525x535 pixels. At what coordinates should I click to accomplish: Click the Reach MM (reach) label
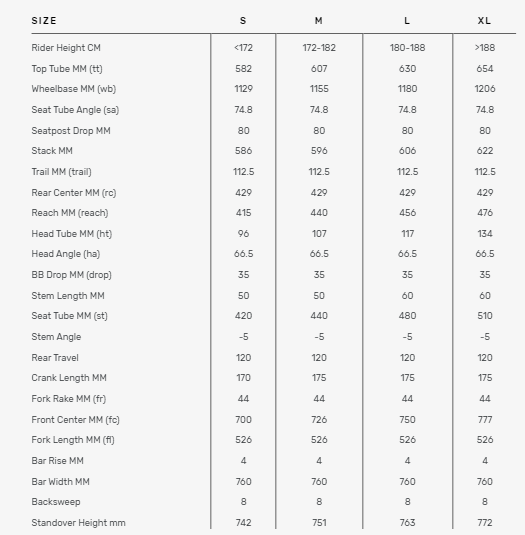coord(70,213)
